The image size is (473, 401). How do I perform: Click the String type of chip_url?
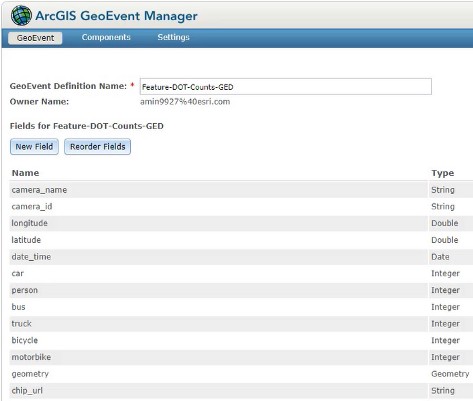443,391
